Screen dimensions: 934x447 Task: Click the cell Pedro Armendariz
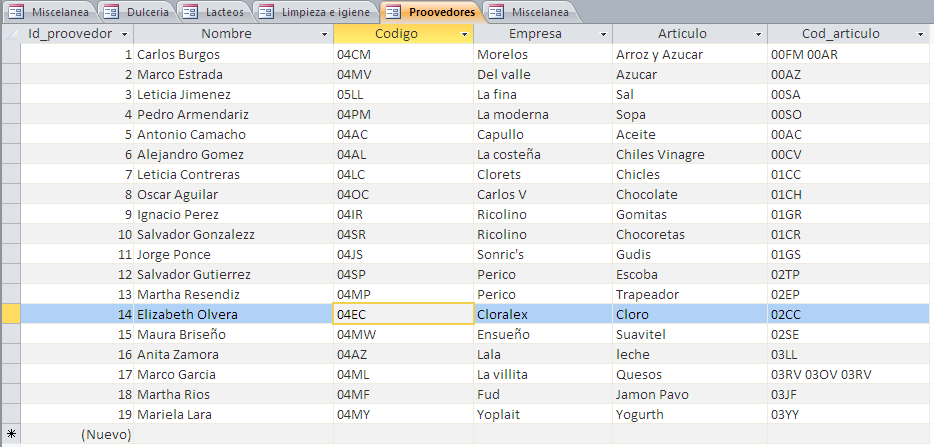tap(234, 114)
